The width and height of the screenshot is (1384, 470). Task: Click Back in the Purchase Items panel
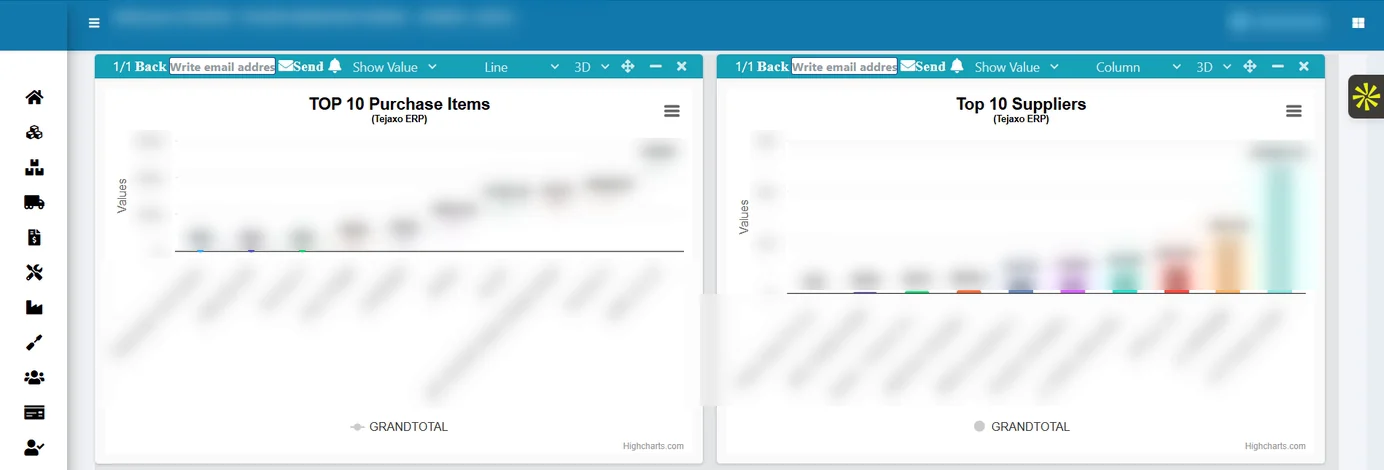[151, 67]
